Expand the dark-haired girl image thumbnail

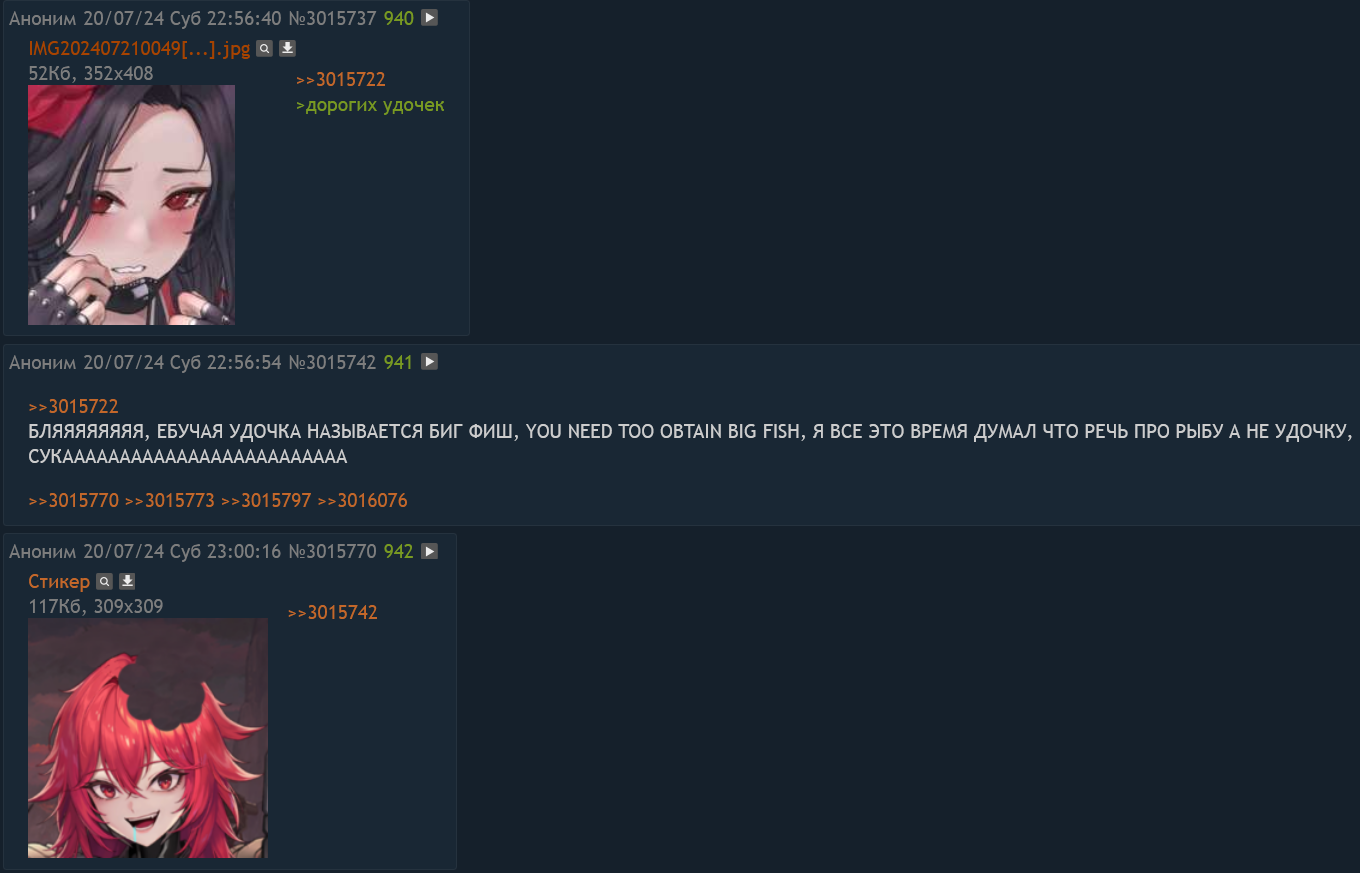tap(131, 205)
